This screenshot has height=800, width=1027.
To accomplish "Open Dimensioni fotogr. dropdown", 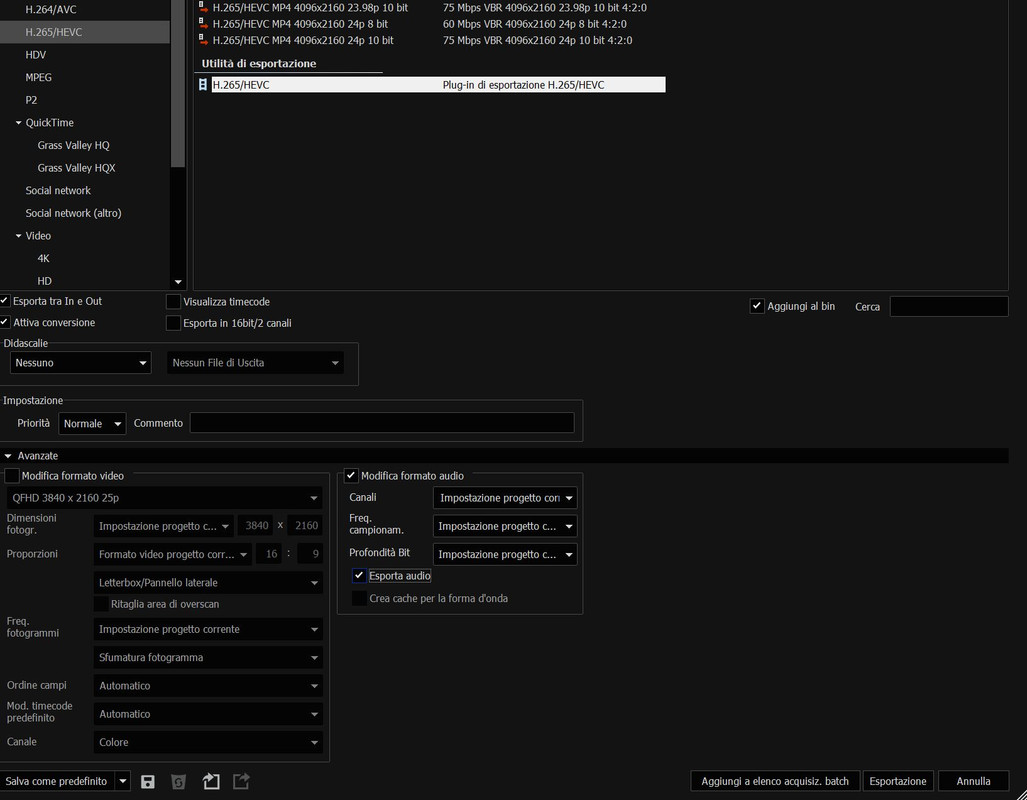I will (163, 526).
